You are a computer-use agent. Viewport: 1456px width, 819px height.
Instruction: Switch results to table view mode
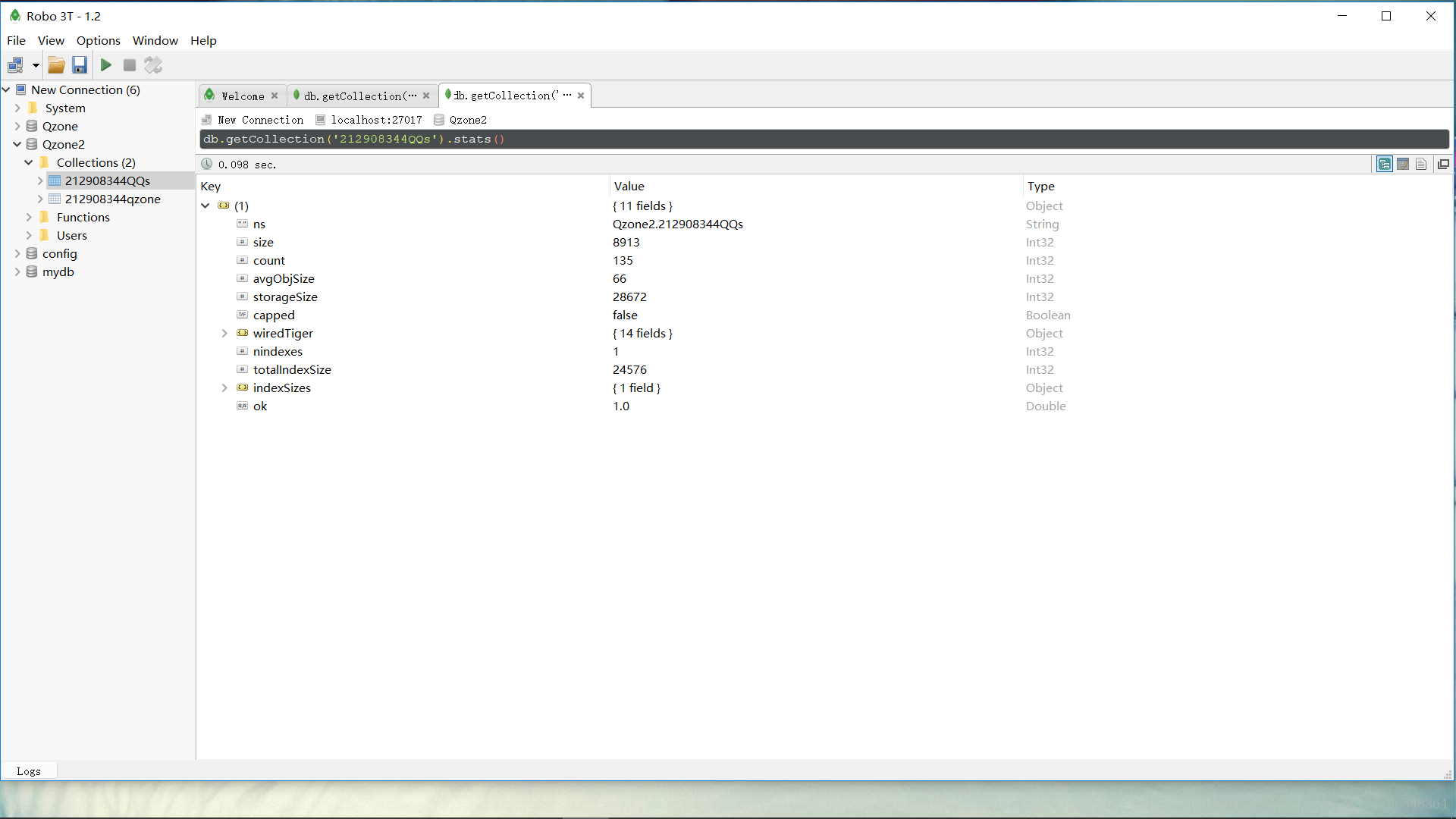(x=1403, y=165)
